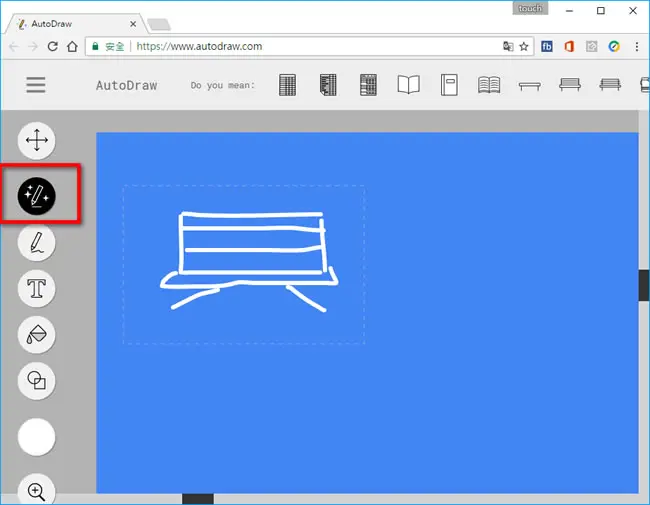The width and height of the screenshot is (650, 505).
Task: Choose the freehand Draw pencil tool
Action: (36, 242)
